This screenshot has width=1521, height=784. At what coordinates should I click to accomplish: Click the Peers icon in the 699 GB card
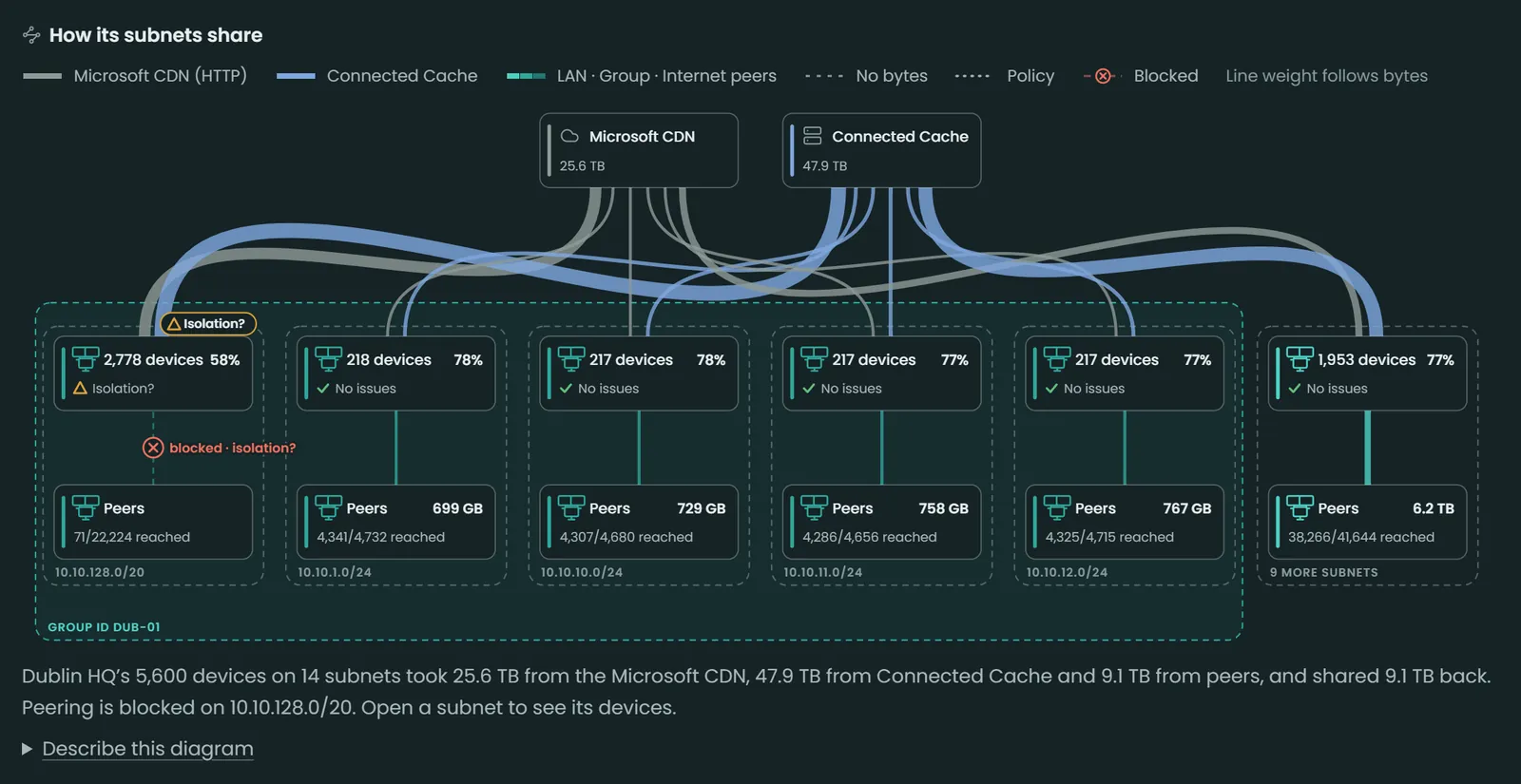click(328, 507)
